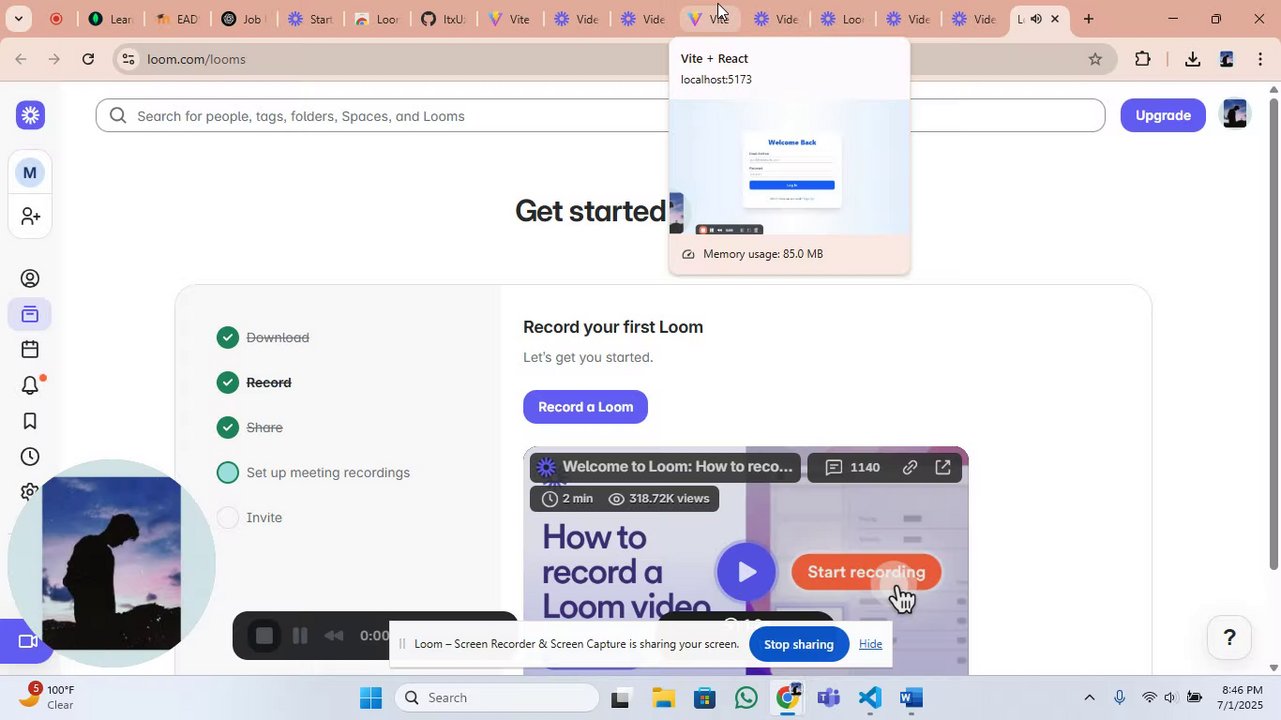1281x720 pixels.
Task: Open the Chrome downloads icon
Action: click(x=1192, y=59)
